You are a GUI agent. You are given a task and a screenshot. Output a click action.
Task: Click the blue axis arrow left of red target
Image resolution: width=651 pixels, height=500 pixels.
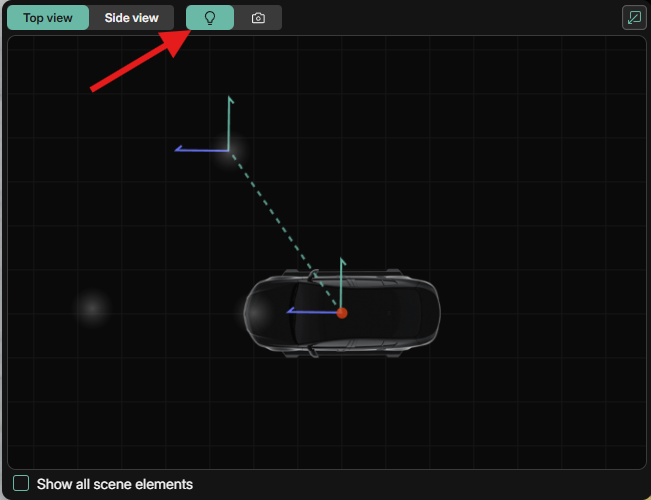[x=310, y=312]
